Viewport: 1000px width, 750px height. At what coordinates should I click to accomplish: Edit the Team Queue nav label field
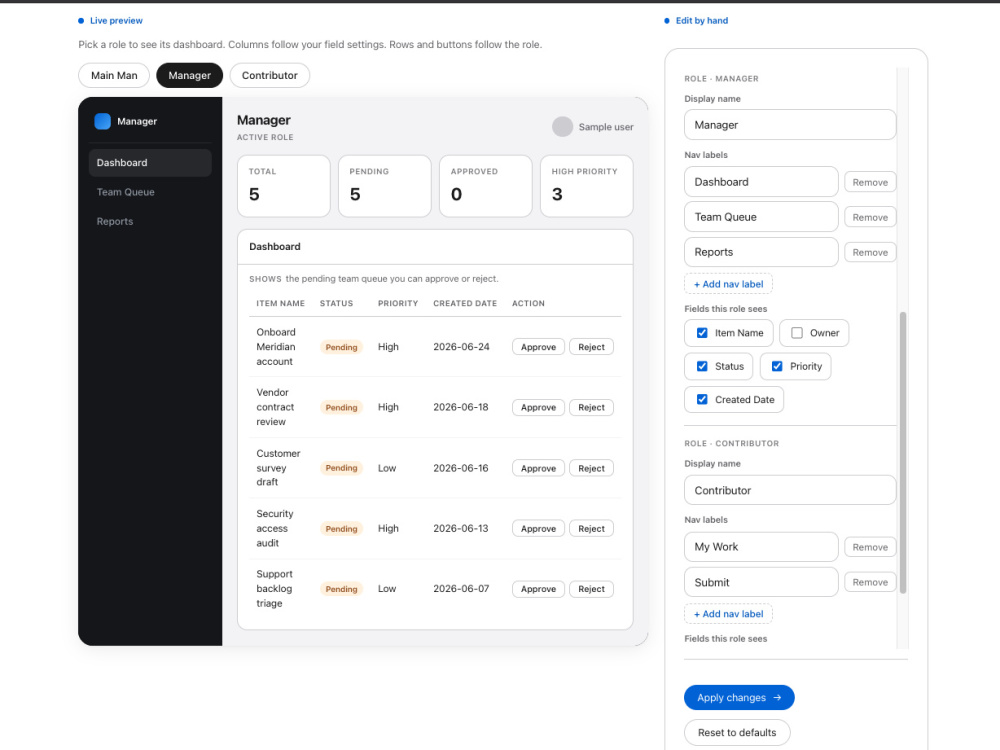coord(761,217)
